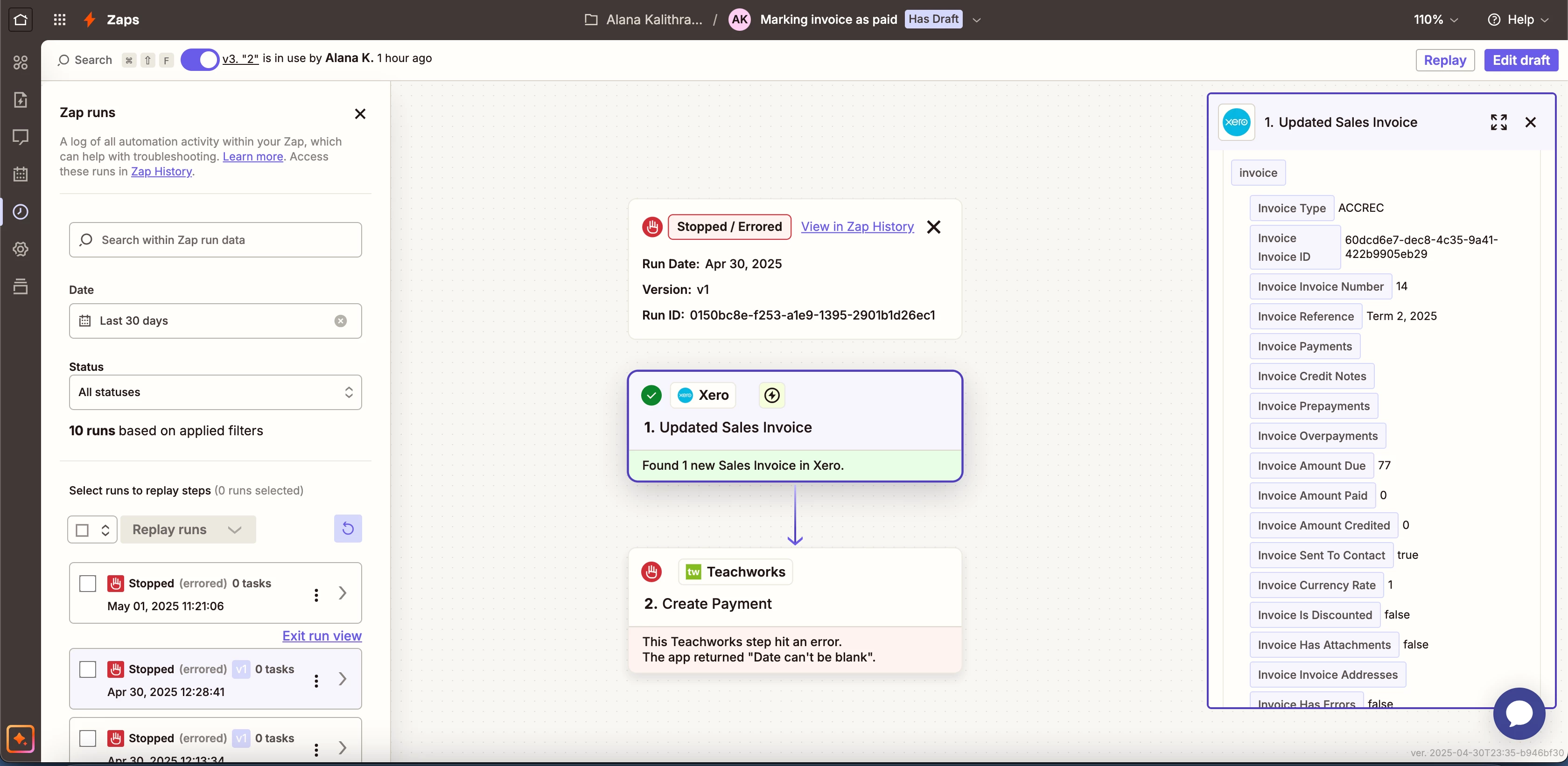
Task: Expand the Updated Sales Invoice panel fullscreen
Action: (1498, 122)
